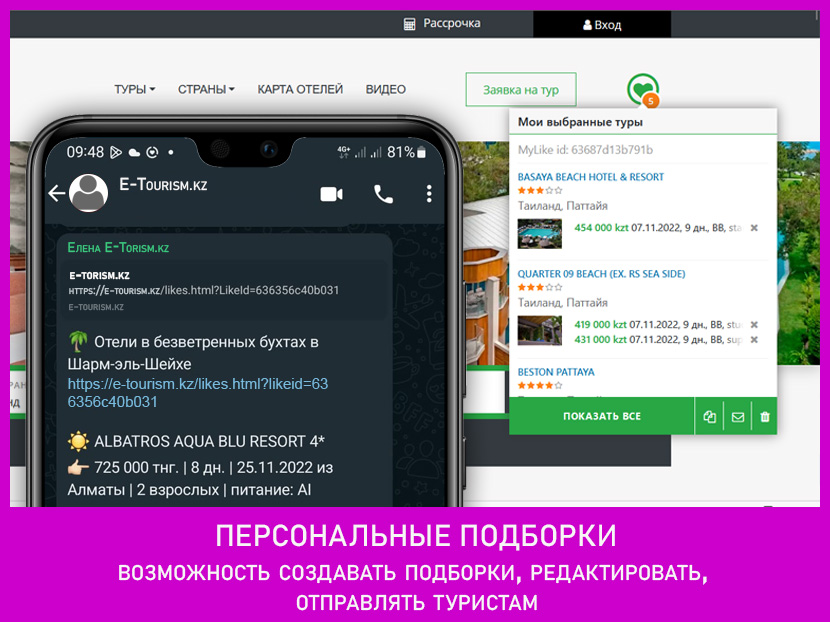The height and width of the screenshot is (622, 830).
Task: Open the КАРТА ОТЕЛЕЙ menu item
Action: coord(300,89)
